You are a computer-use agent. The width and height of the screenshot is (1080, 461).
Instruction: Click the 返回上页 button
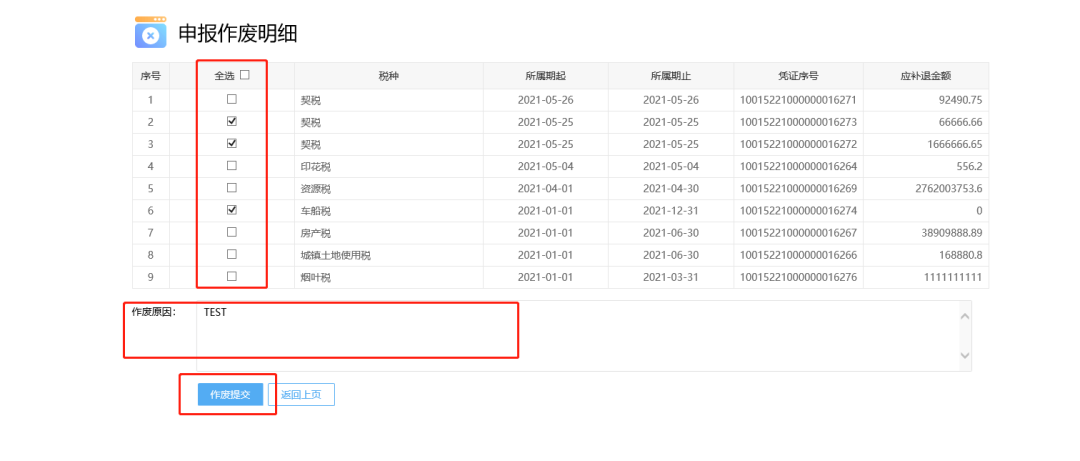[301, 395]
